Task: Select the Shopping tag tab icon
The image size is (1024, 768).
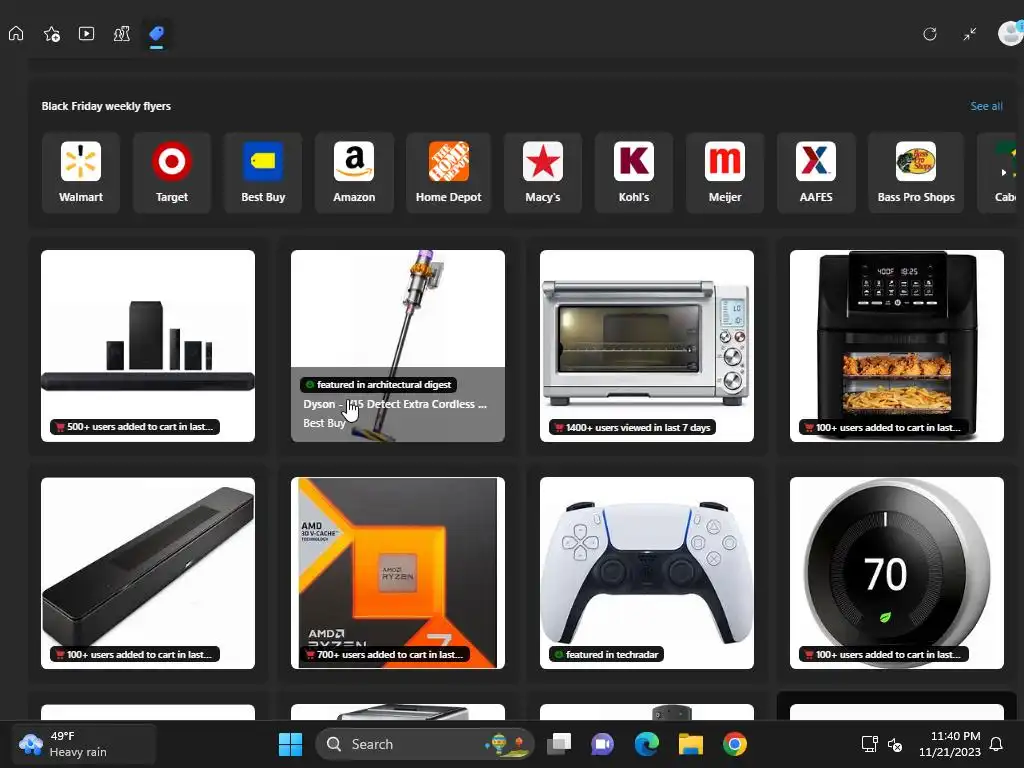Action: 156,33
